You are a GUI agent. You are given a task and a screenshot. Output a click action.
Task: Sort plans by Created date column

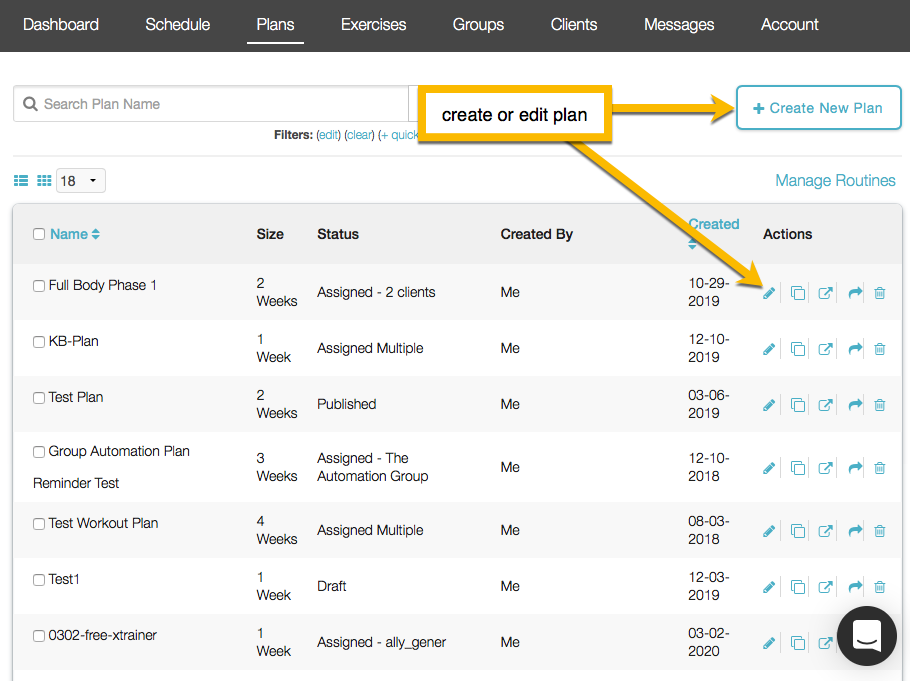point(713,225)
